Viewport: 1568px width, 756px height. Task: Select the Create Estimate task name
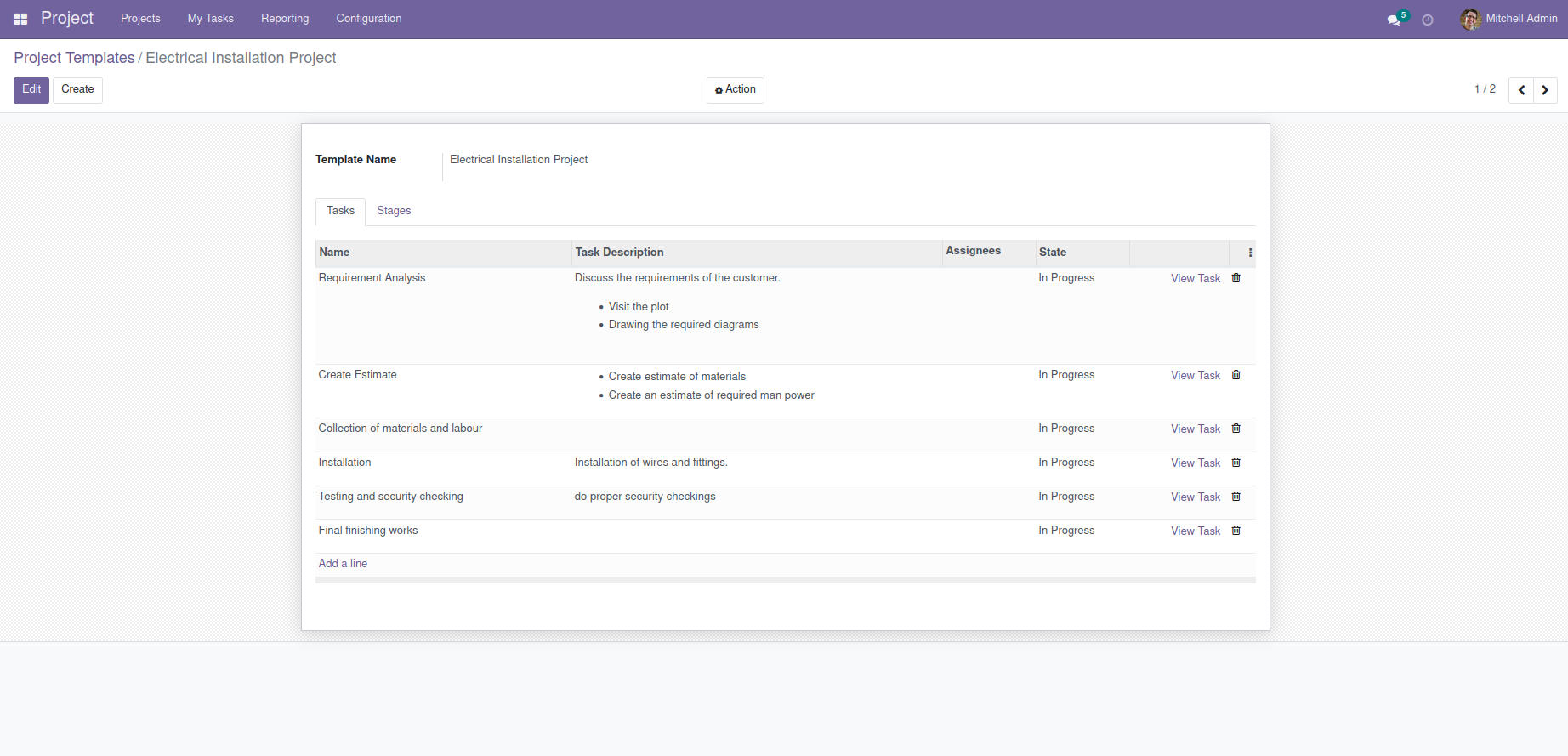tap(357, 375)
